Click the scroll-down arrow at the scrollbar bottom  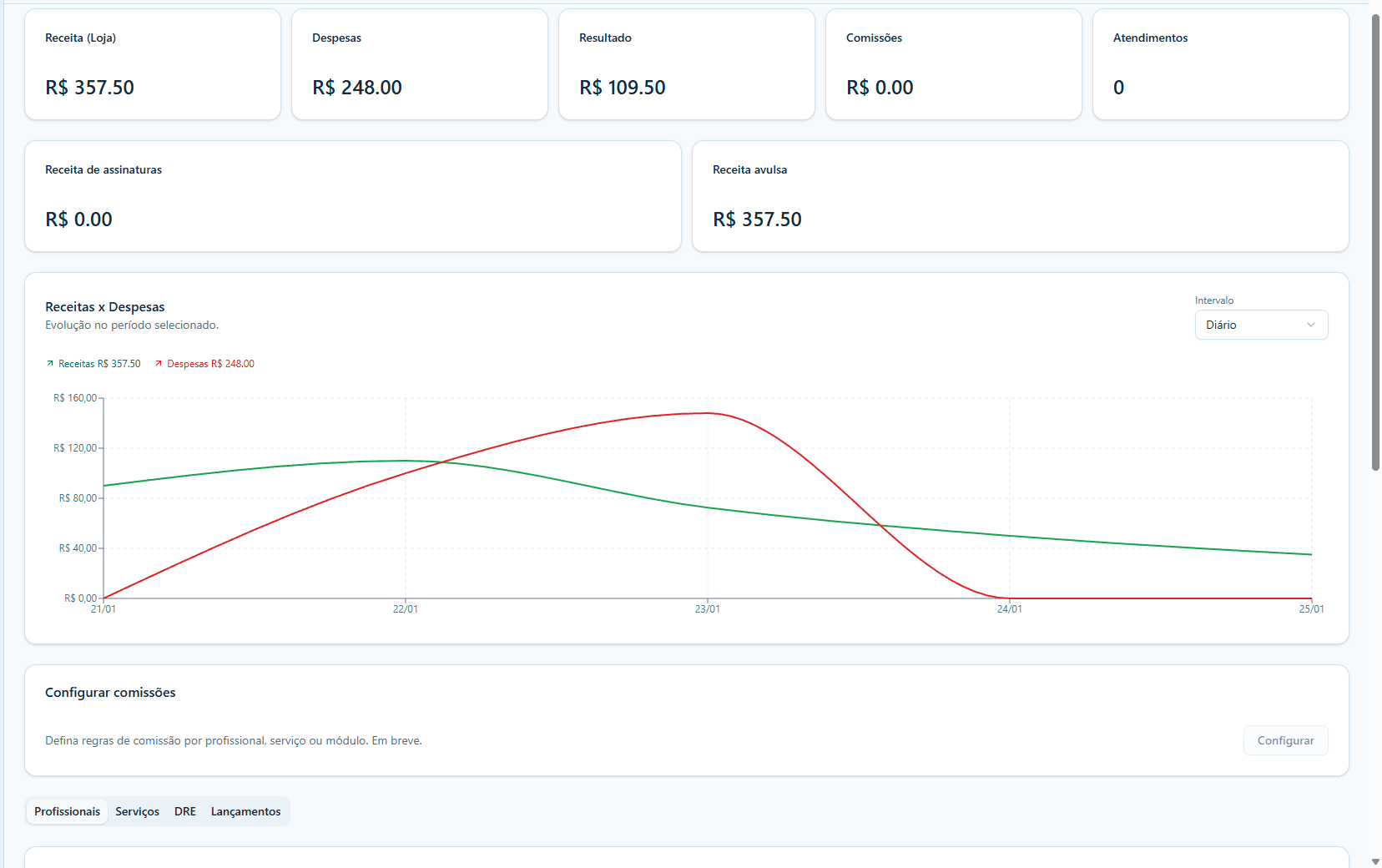[x=1375, y=861]
